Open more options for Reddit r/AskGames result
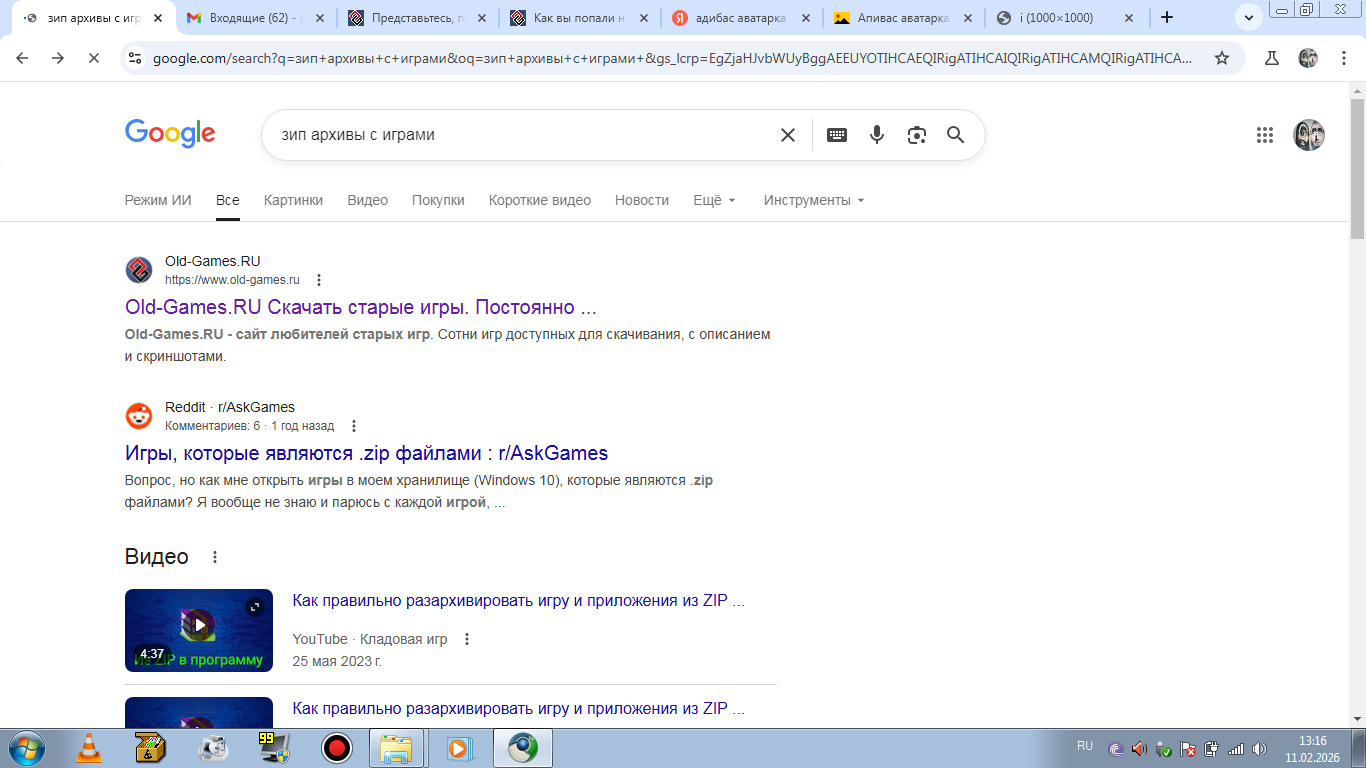The image size is (1366, 768). point(354,426)
